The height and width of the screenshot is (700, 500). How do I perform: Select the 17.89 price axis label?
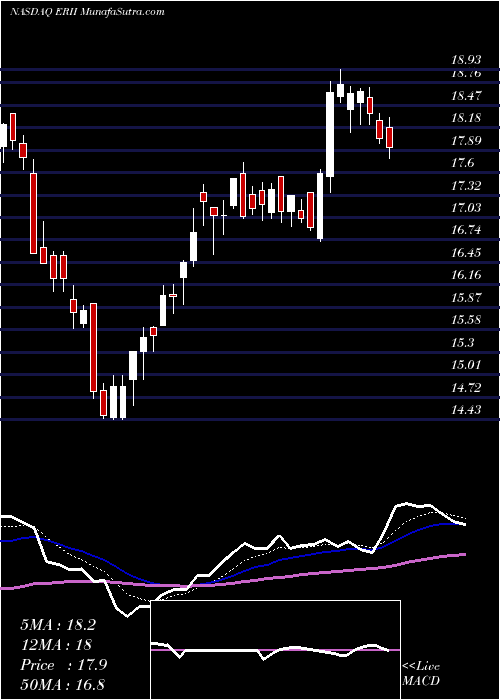(466, 141)
